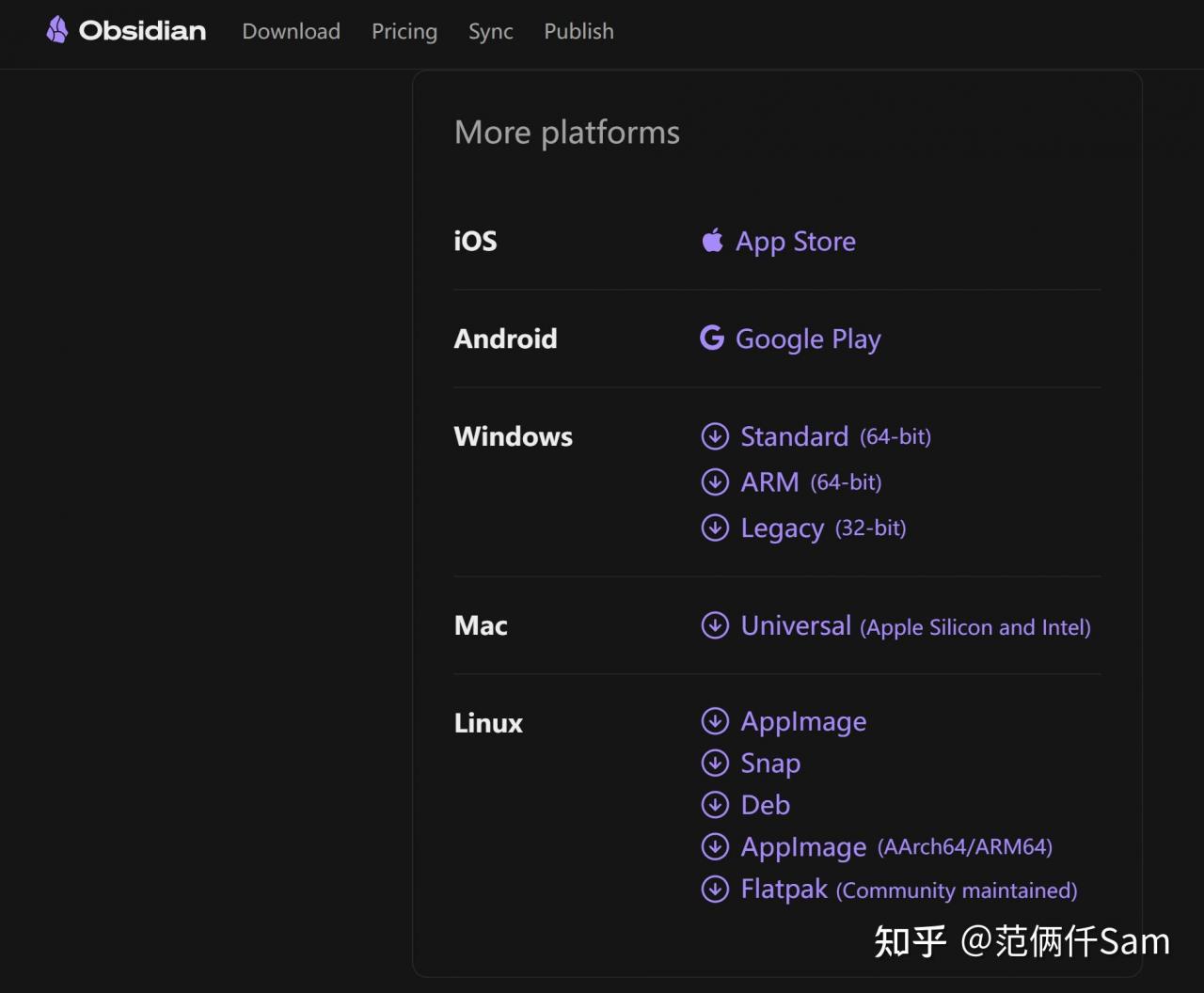Open the Publish nav item
The image size is (1204, 993).
578,31
